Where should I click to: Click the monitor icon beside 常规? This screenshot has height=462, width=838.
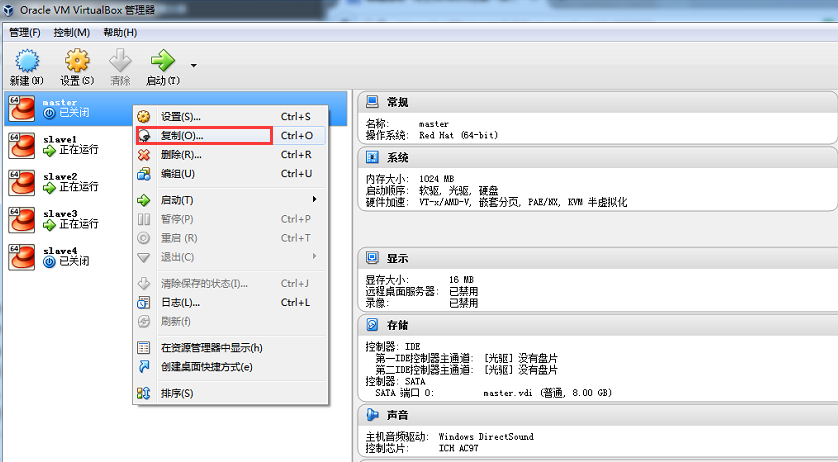tap(372, 102)
